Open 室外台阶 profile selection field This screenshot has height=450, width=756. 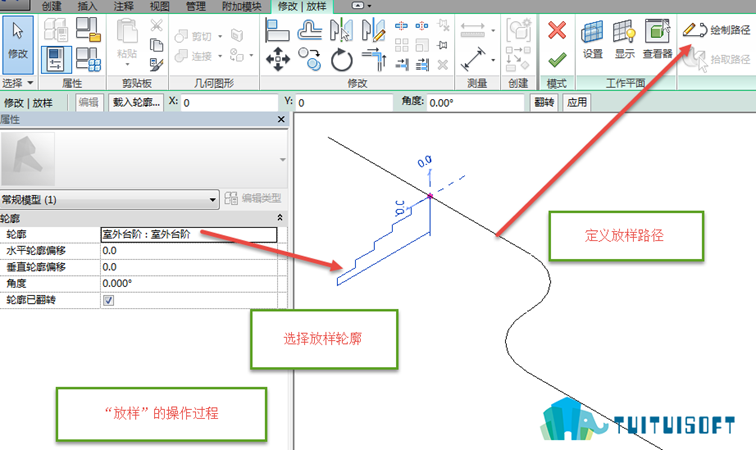tap(189, 234)
